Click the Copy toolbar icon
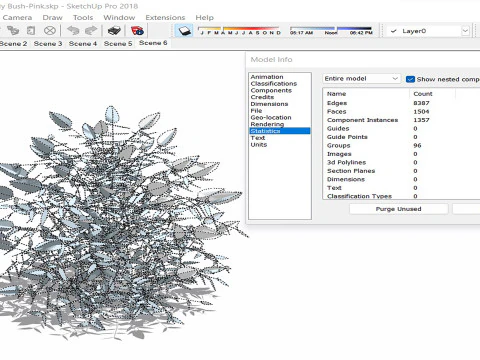This screenshot has width=480, height=360. tap(13, 31)
